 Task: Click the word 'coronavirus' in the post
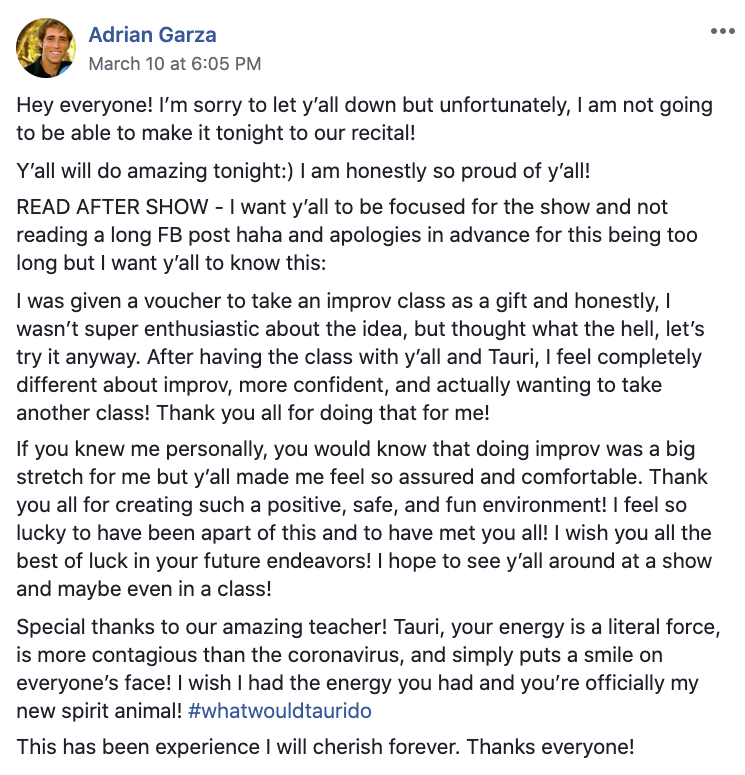pos(344,655)
